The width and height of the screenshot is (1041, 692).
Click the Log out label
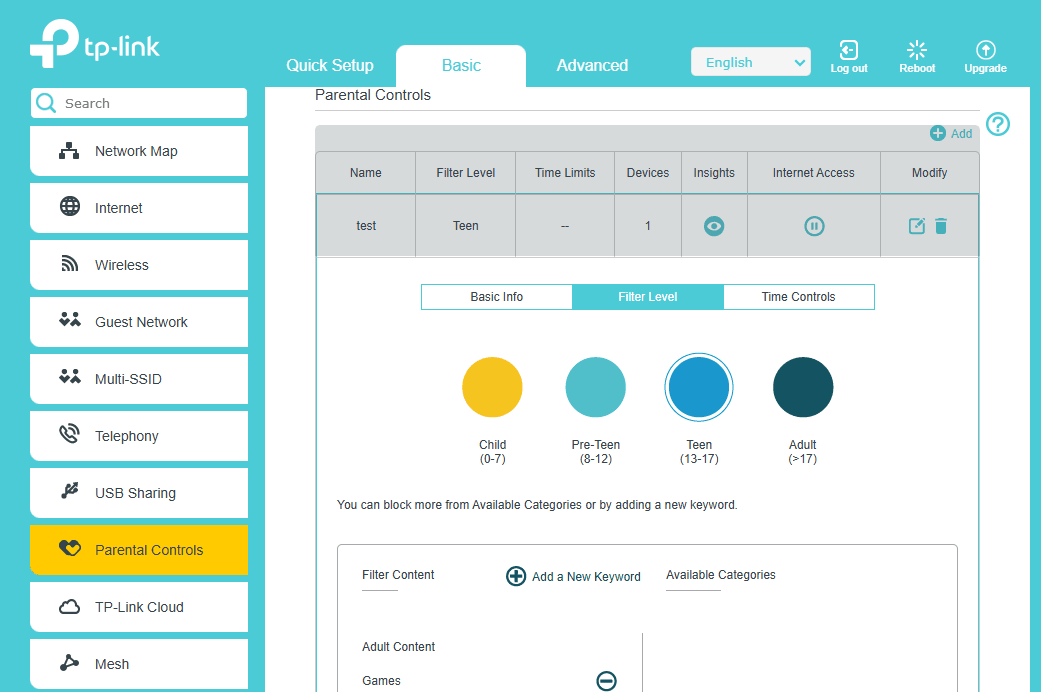[x=848, y=68]
